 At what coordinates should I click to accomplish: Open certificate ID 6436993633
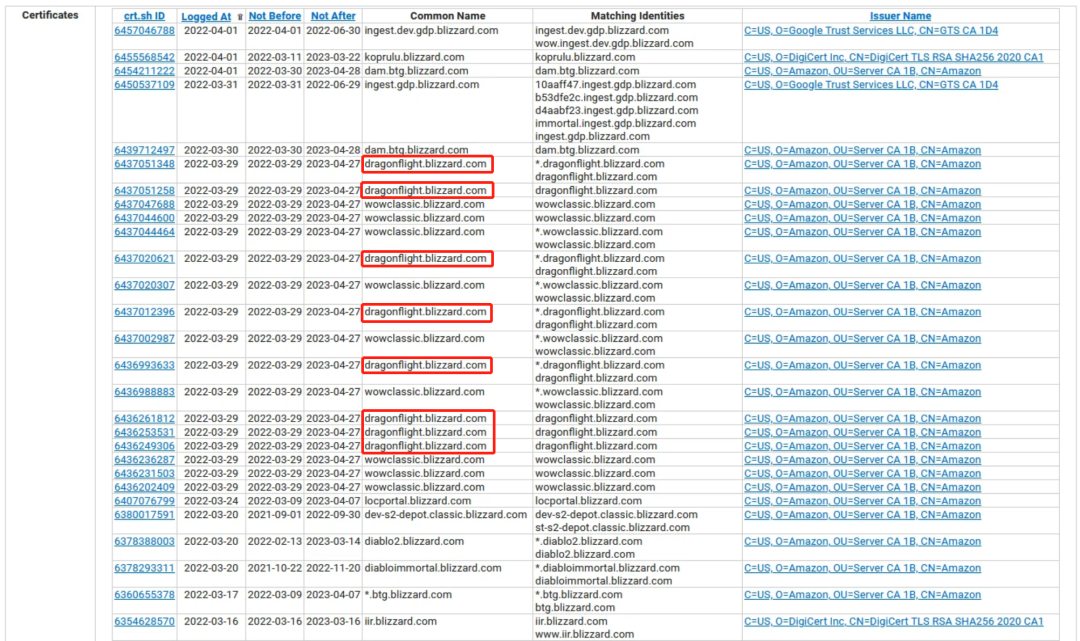pos(145,366)
